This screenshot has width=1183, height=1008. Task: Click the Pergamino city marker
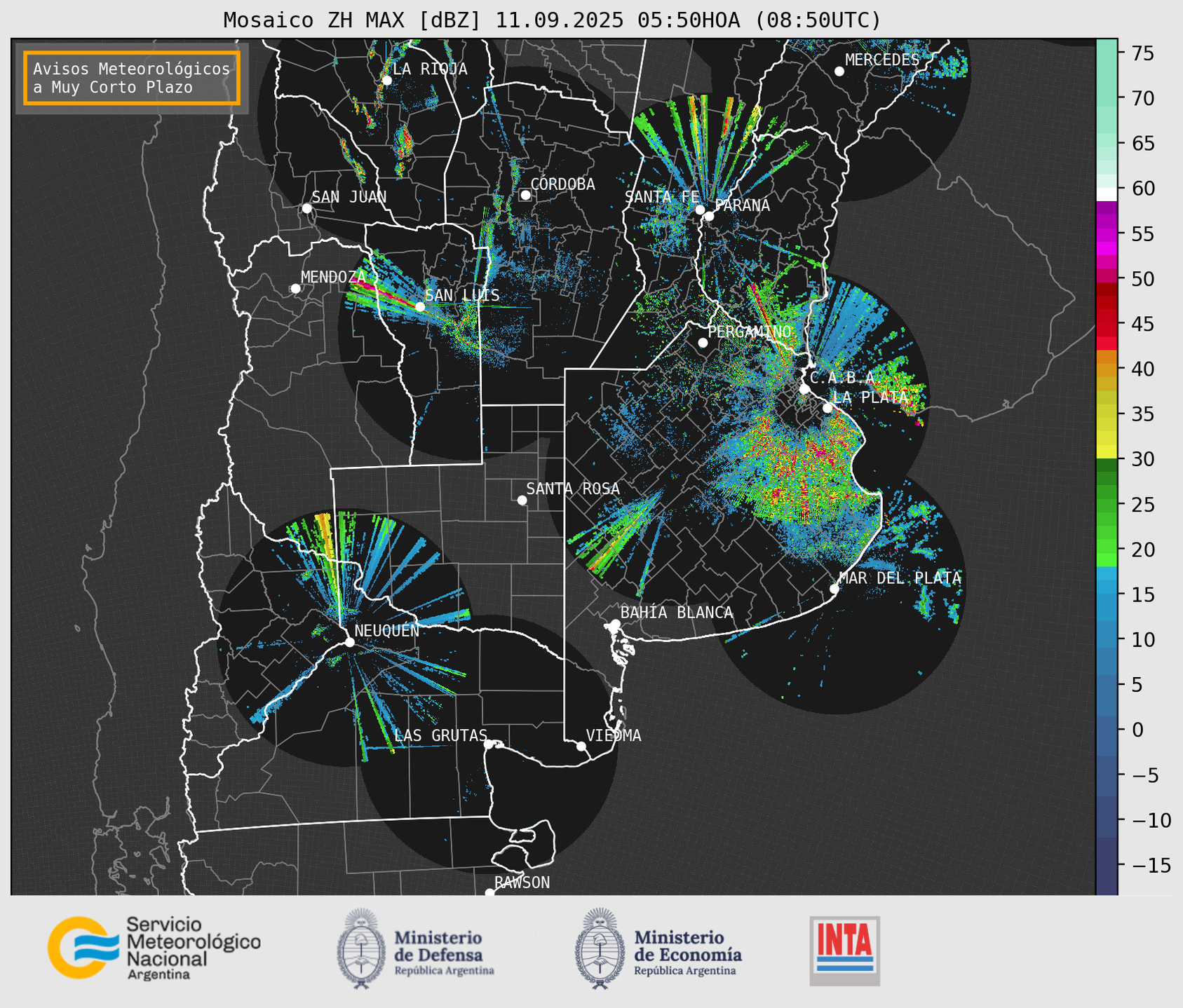tap(703, 343)
